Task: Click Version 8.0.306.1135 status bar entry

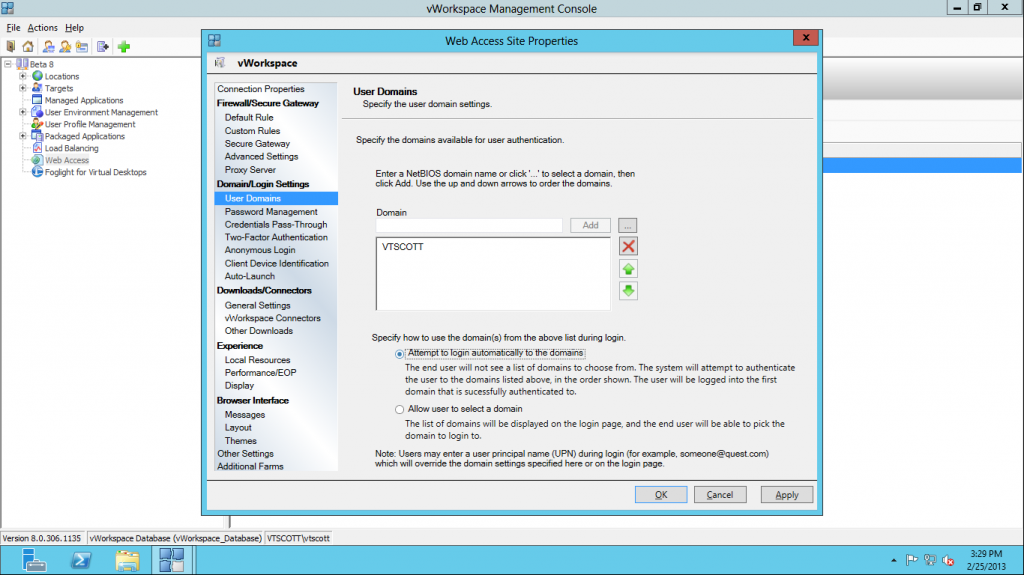Action: click(42, 538)
